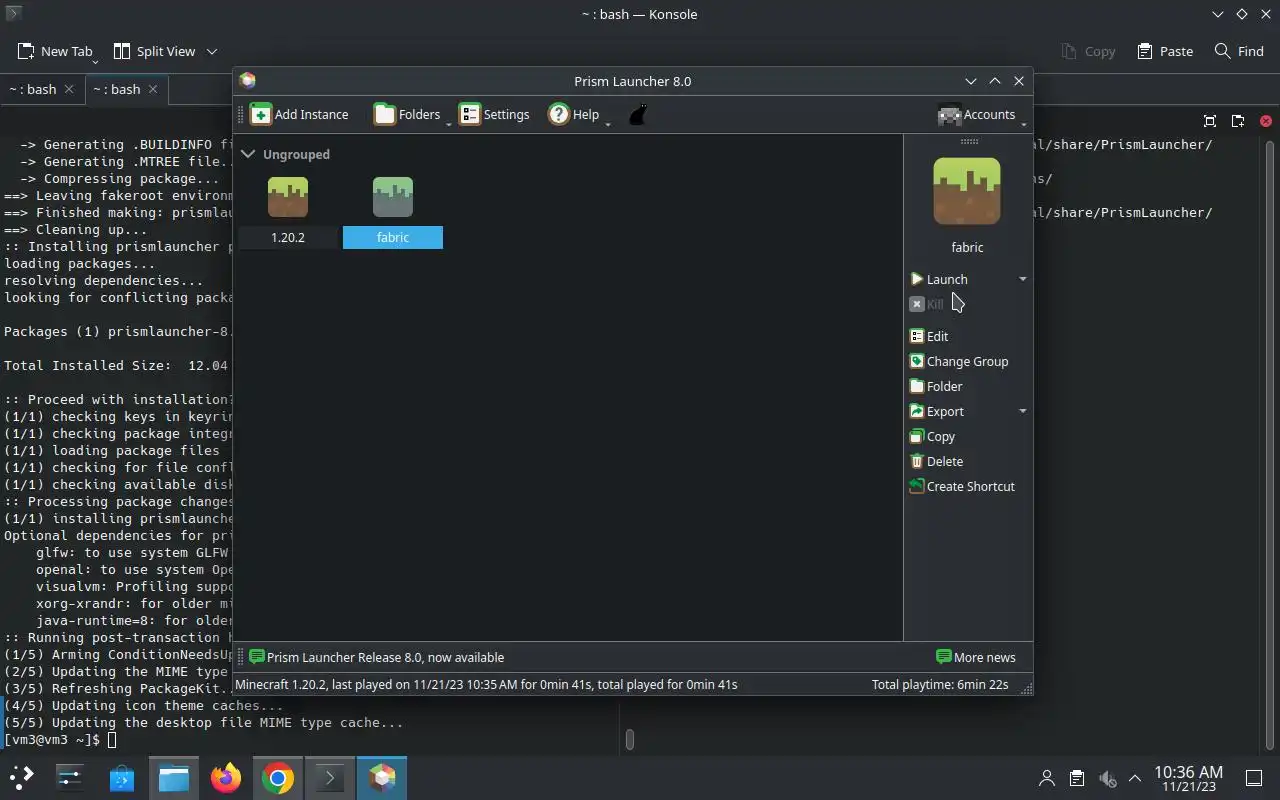Open Prism Launcher Release 8.0 news link
This screenshot has width=1280, height=800.
point(376,657)
